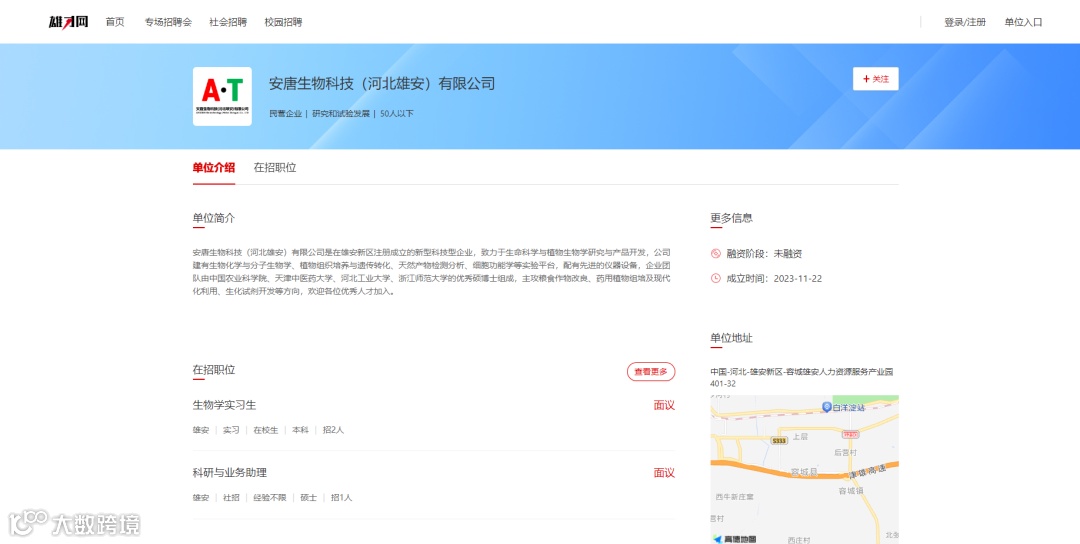Screen dimensions: 1080x544
Task: Click the company title 安唐生物科技（河北雄安）有限公司
Action: 382,84
